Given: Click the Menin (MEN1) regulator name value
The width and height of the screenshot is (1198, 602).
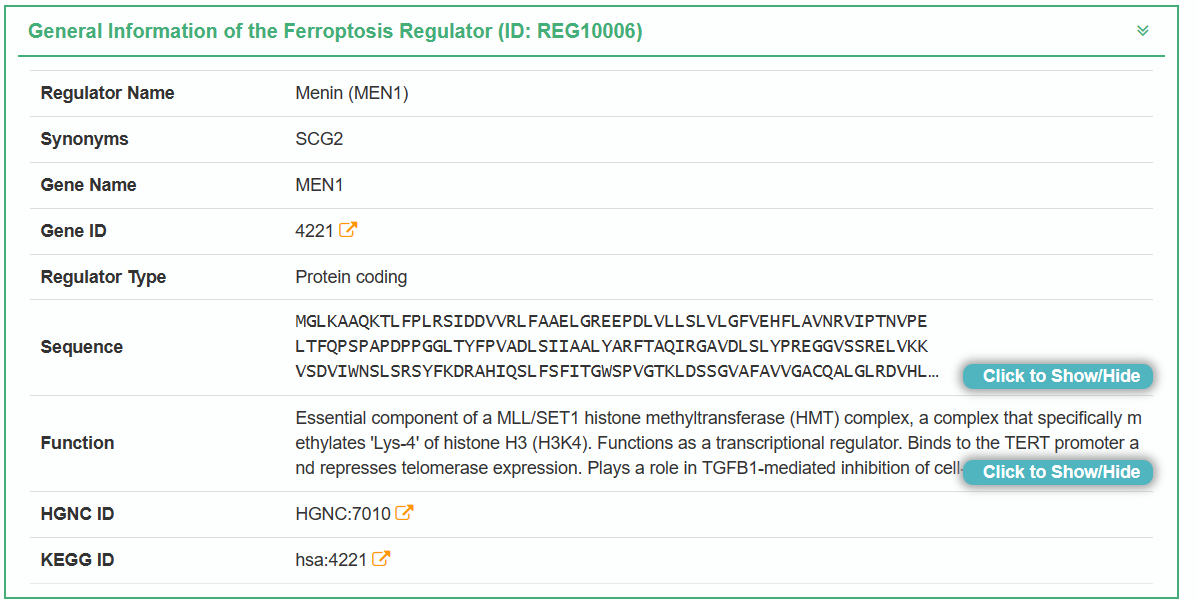Looking at the screenshot, I should (x=352, y=93).
